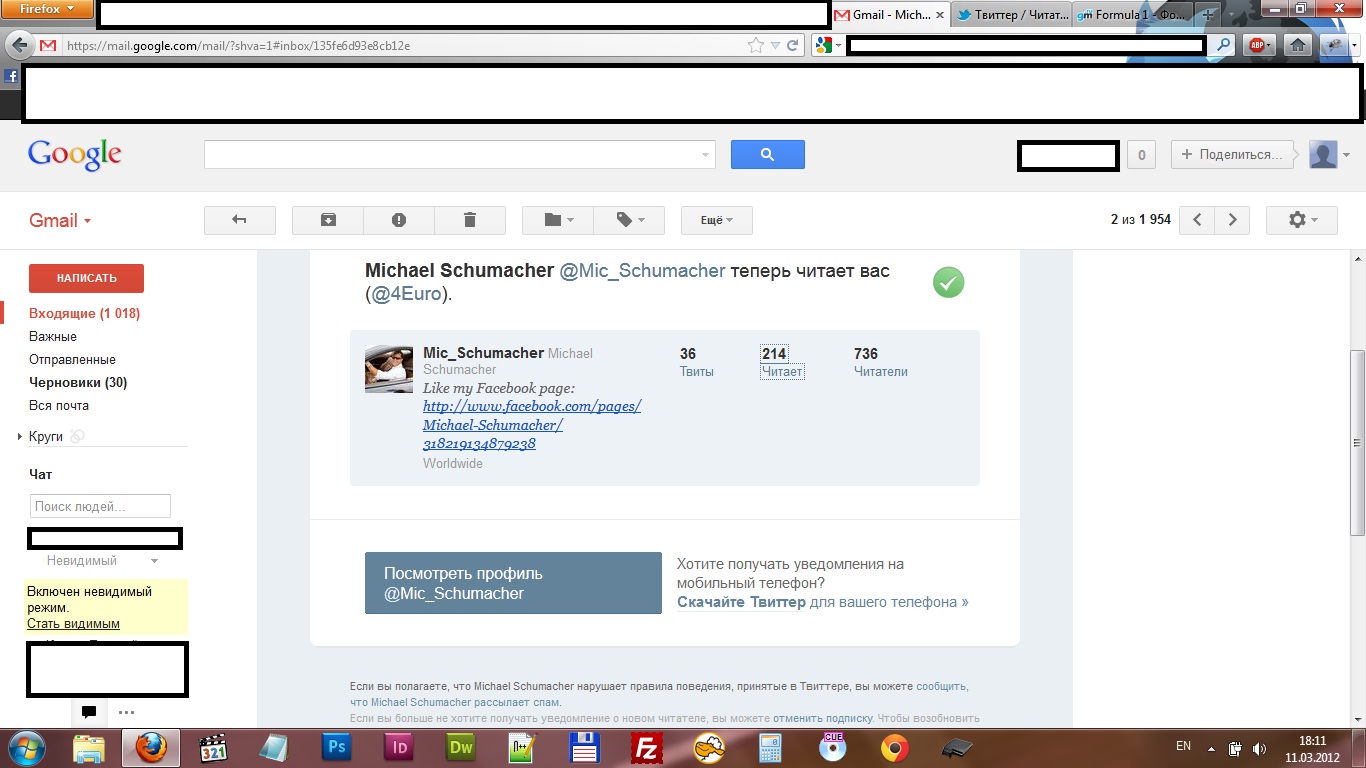Click the EN language indicator in tray
The height and width of the screenshot is (768, 1366).
coord(1183,746)
